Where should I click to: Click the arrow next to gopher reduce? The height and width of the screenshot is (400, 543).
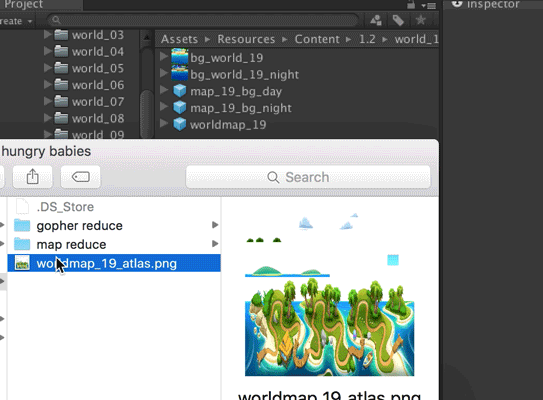[x=215, y=225]
